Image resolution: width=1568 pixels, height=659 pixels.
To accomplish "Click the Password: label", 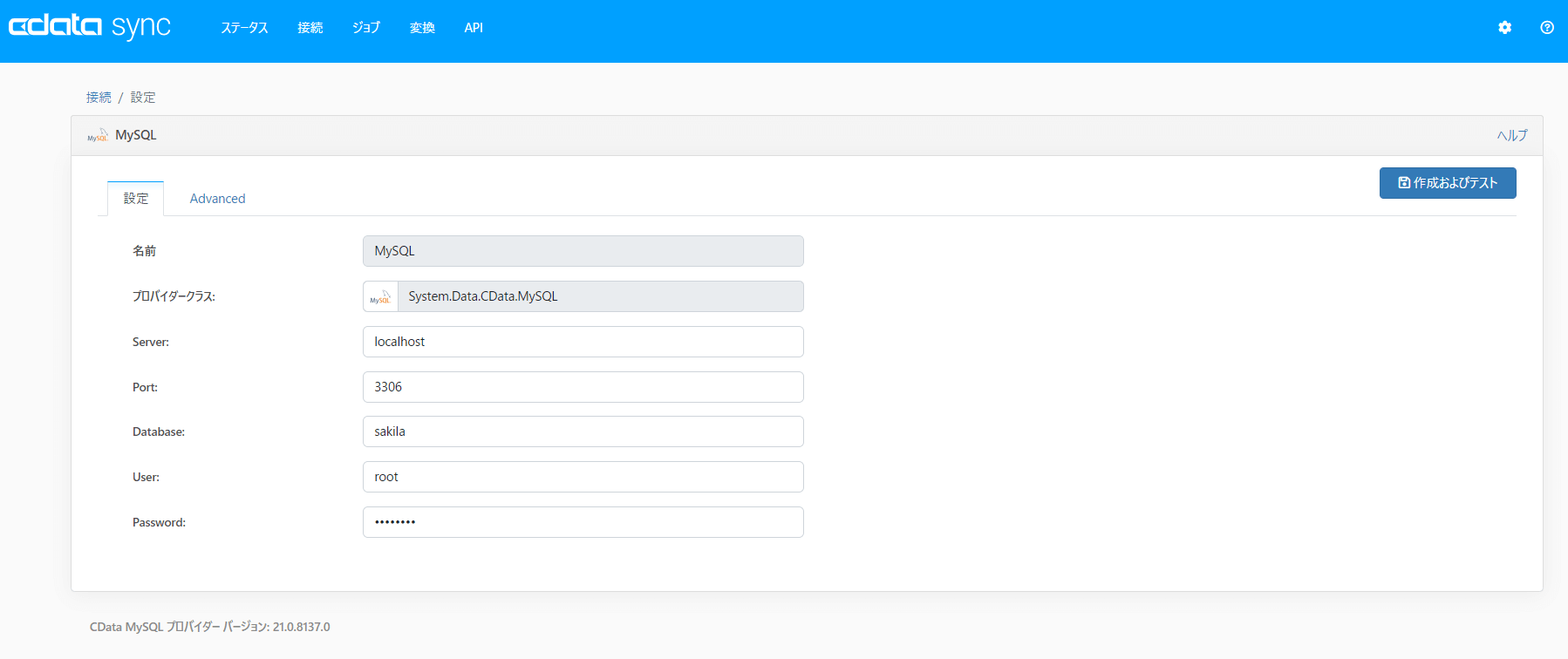I will point(159,522).
